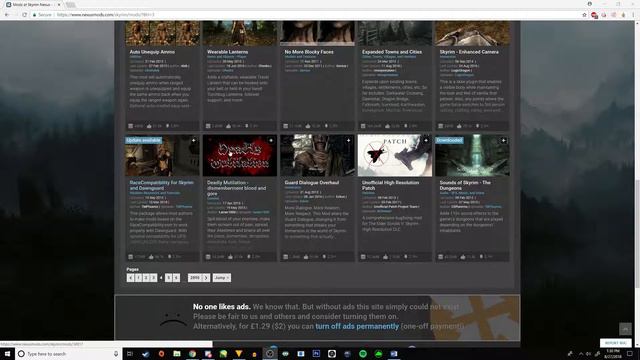Open the Auto Unequip Ammo title

(152, 52)
